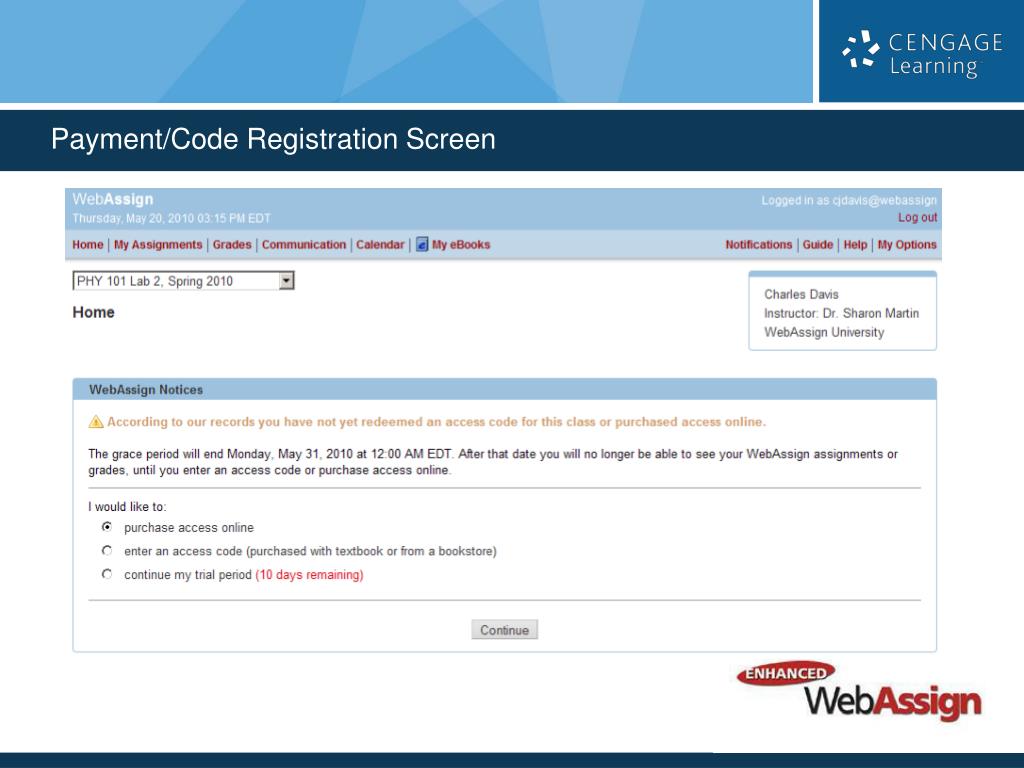Click the warning triangle icon in notices
Image resolution: width=1024 pixels, height=768 pixels.
96,422
